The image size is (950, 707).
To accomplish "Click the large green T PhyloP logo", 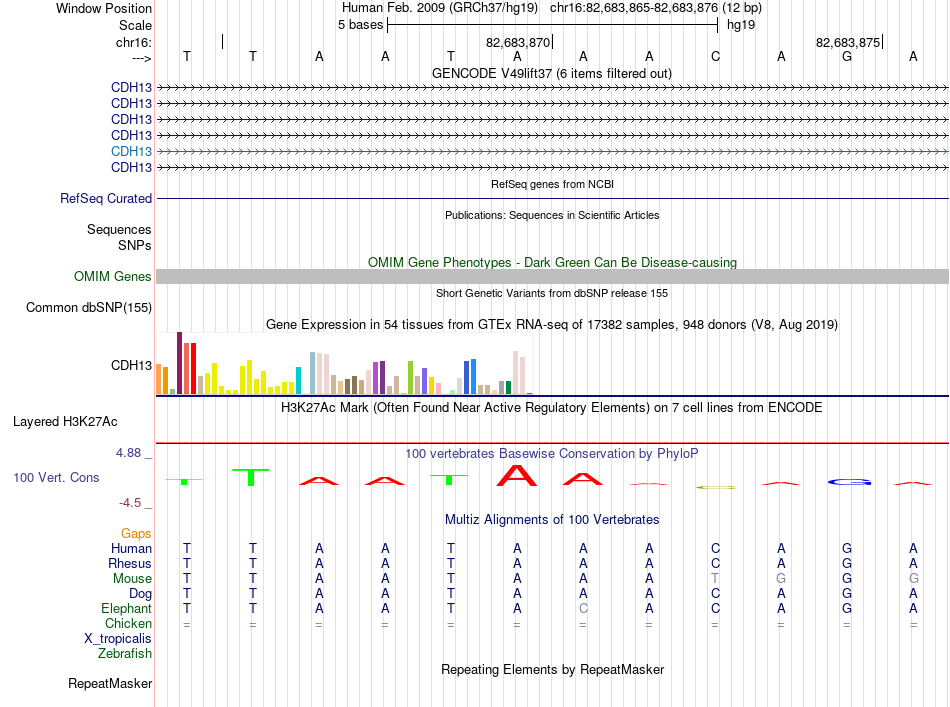I will coord(251,477).
